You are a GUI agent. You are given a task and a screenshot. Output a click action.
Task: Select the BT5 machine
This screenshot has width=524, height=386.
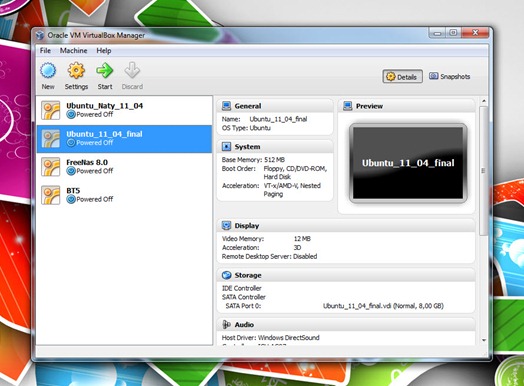(x=124, y=195)
